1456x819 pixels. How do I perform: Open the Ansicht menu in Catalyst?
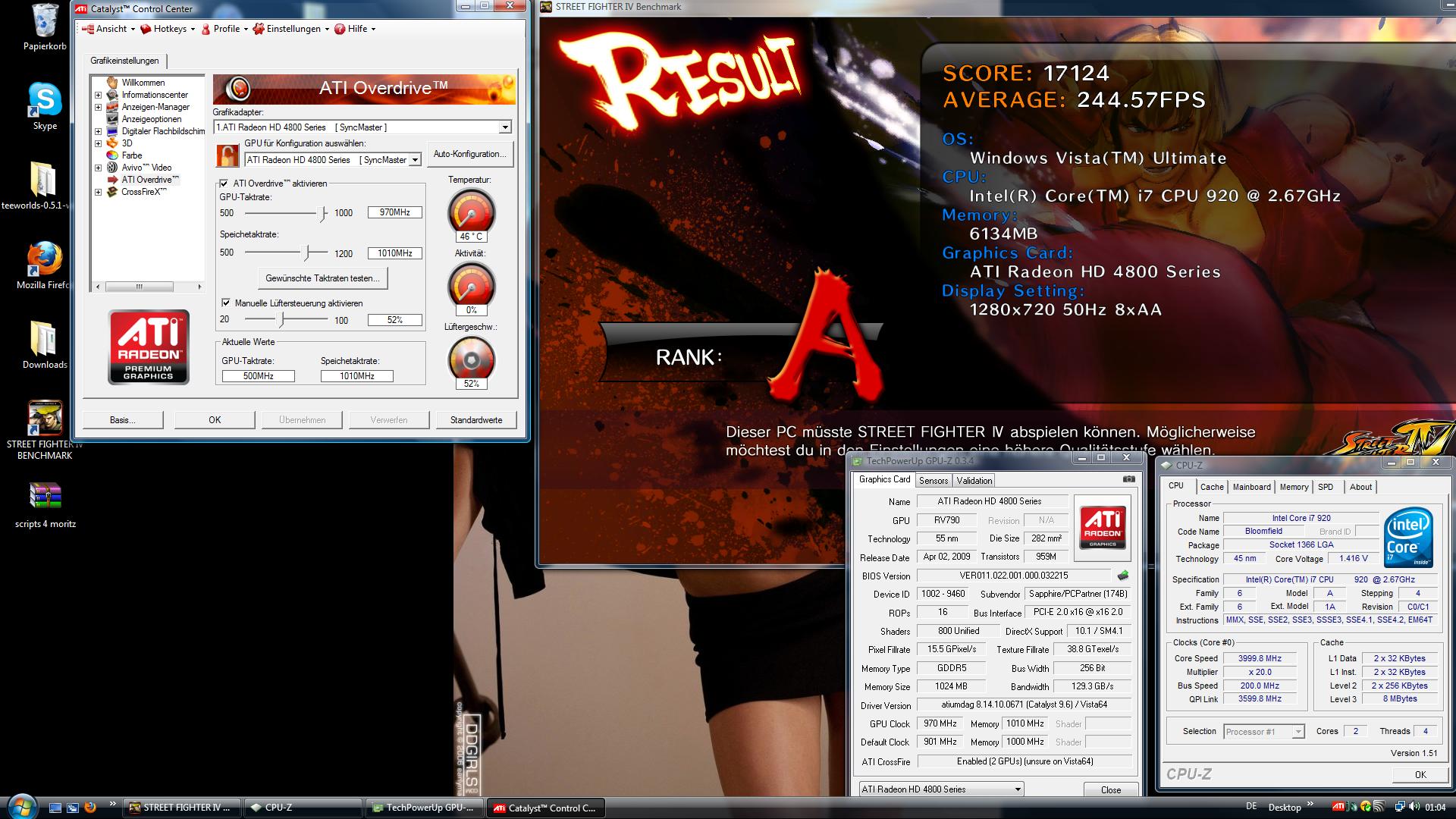(x=108, y=29)
